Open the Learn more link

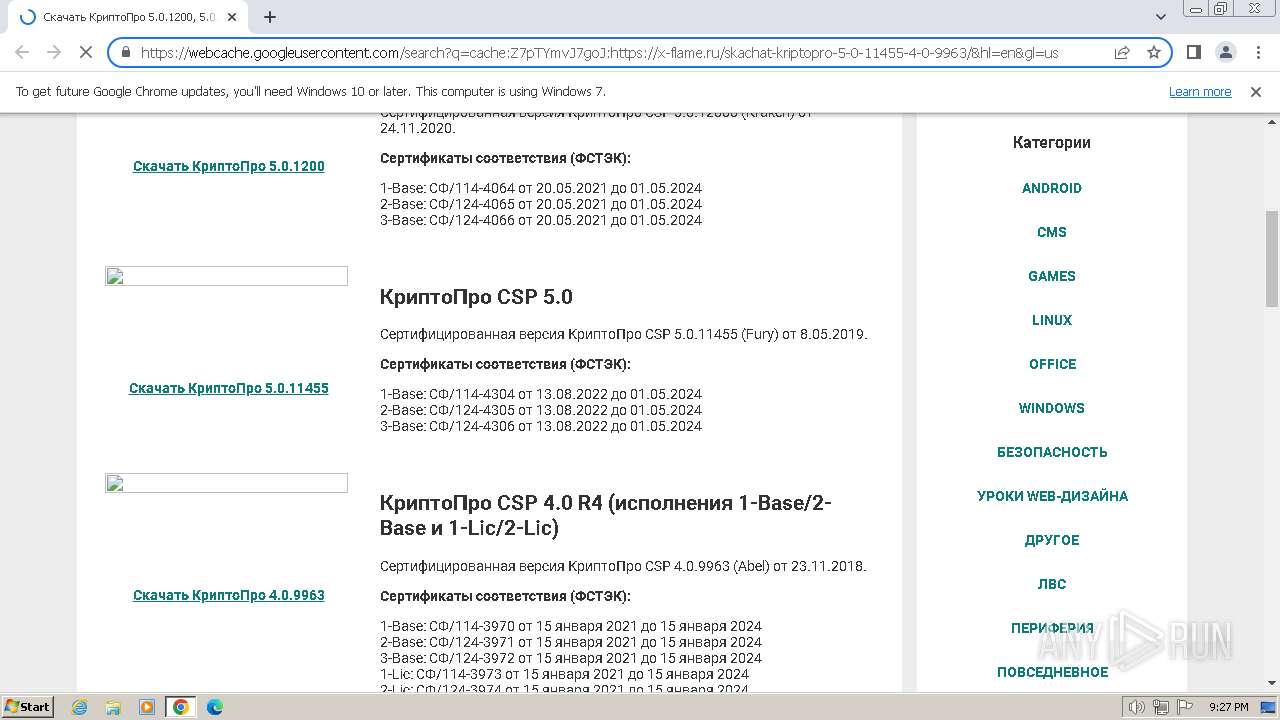point(1200,92)
